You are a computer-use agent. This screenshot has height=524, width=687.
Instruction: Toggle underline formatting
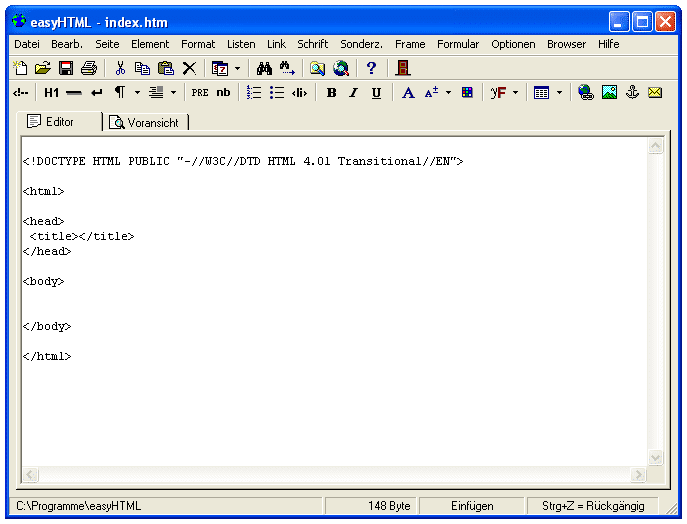376,93
